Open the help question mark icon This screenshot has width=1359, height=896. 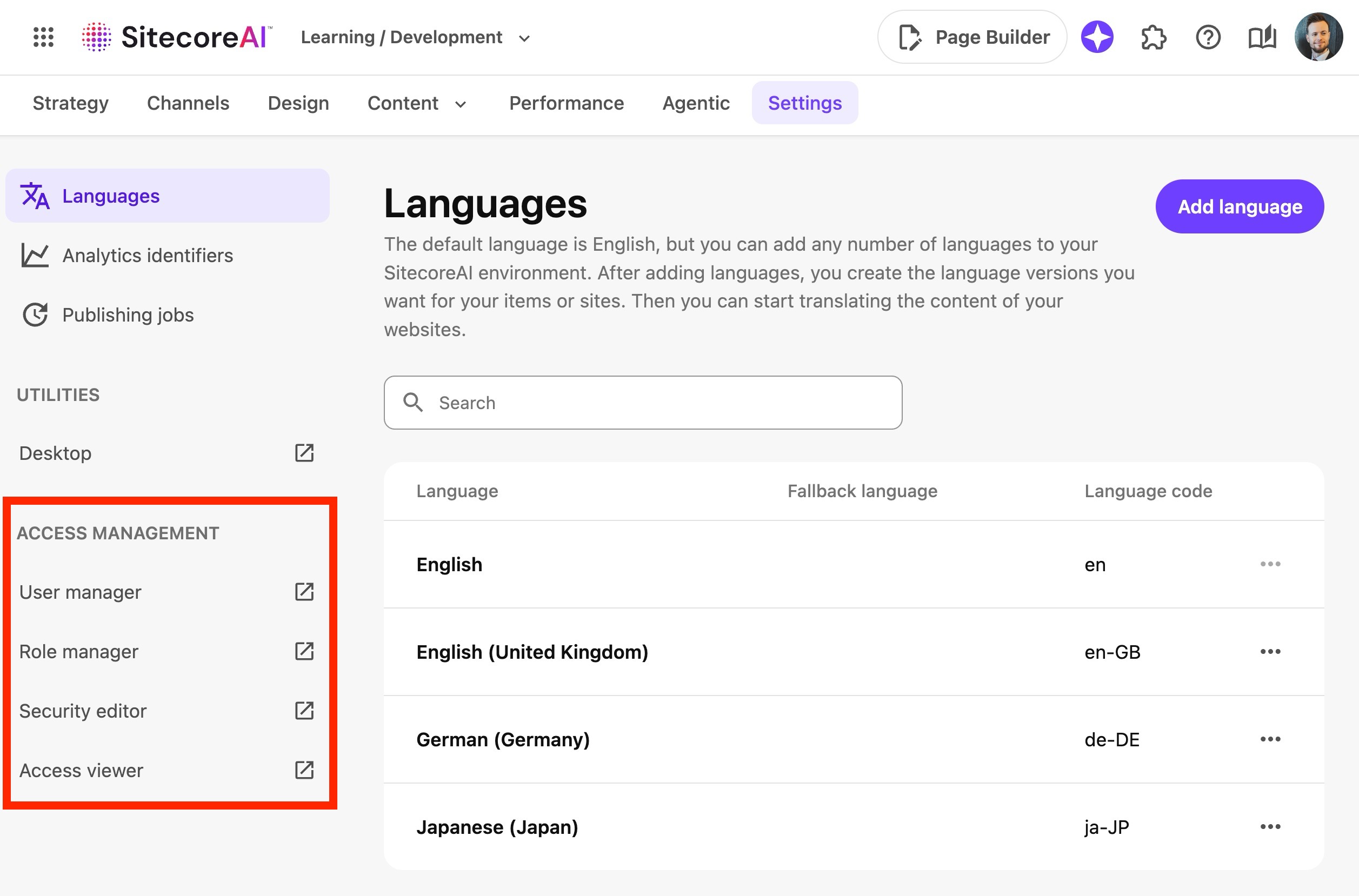(1208, 37)
